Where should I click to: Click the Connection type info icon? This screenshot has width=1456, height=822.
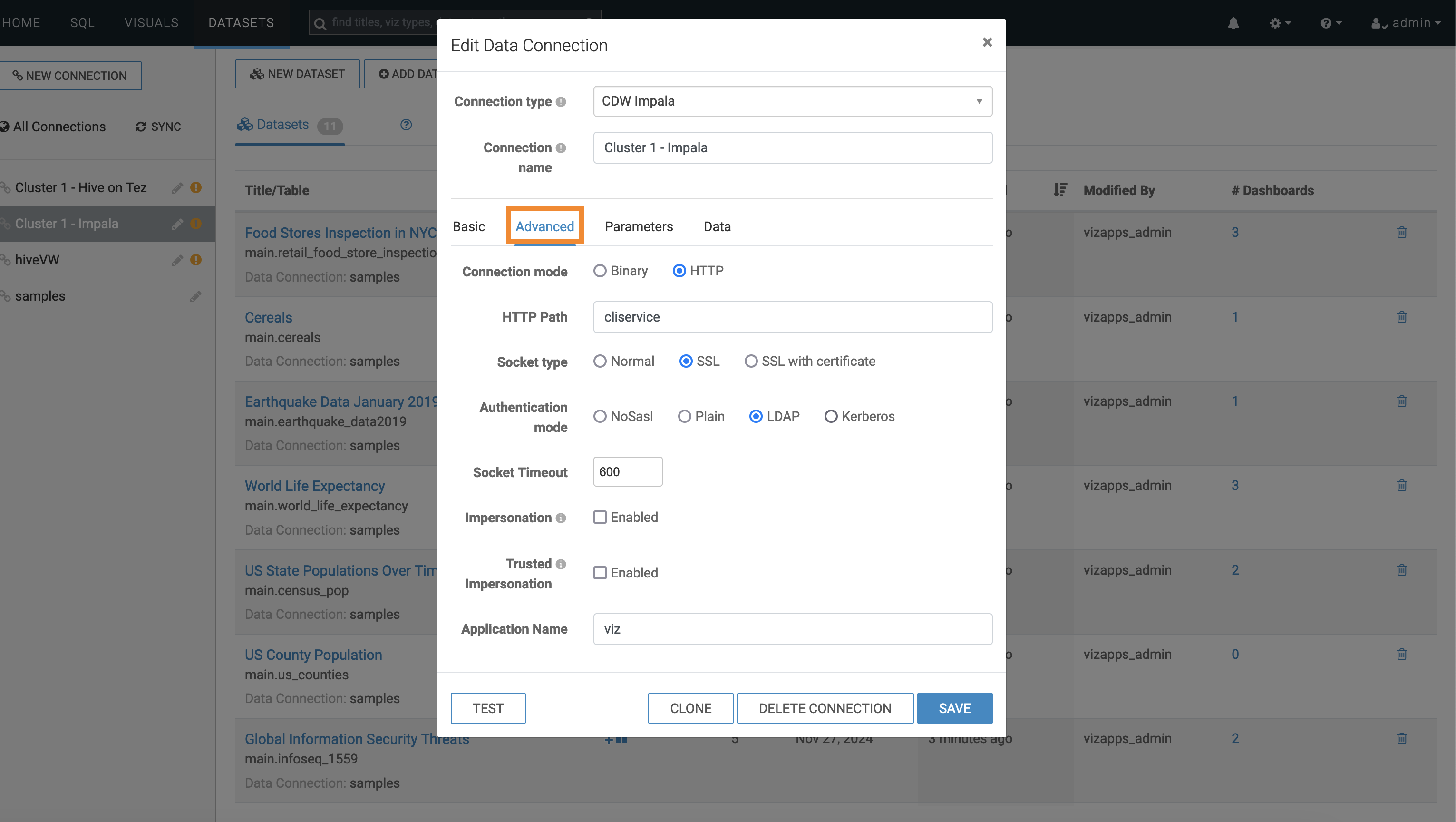click(x=561, y=102)
